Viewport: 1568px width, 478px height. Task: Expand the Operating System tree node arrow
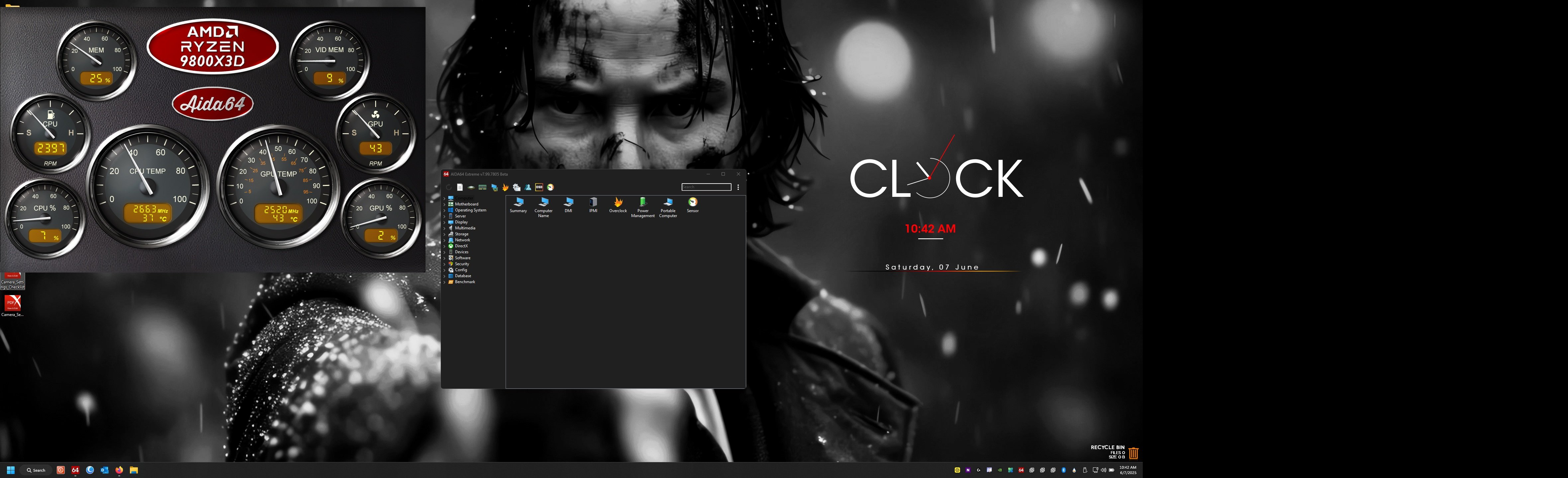[444, 210]
